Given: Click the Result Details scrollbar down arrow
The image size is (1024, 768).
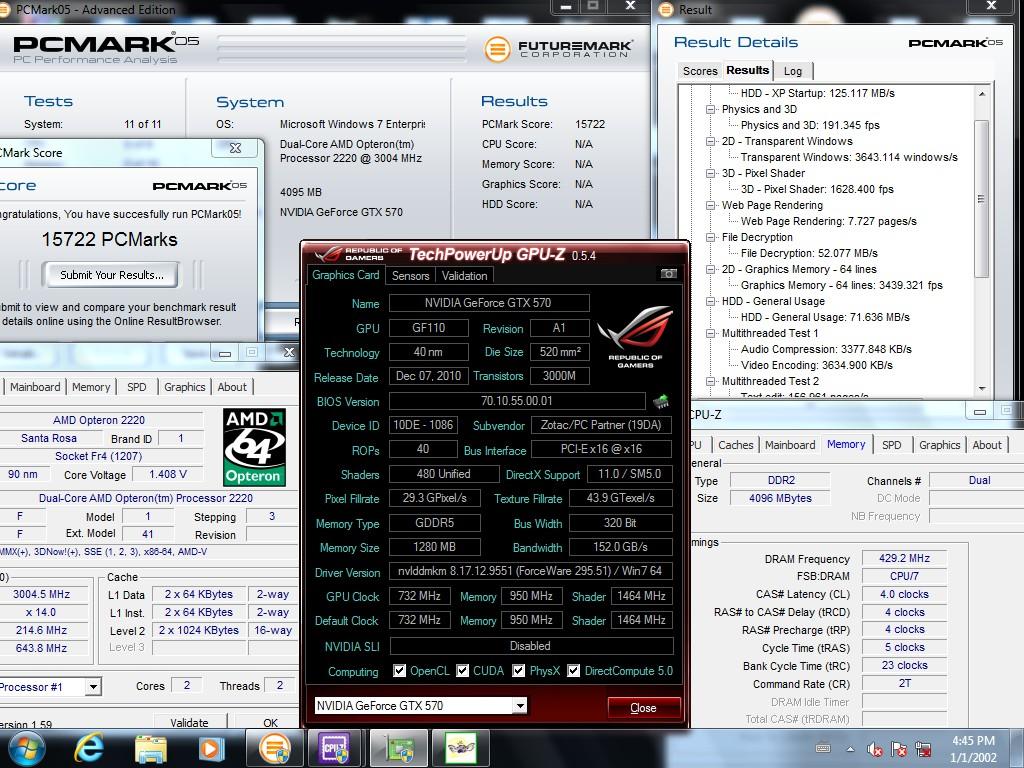Looking at the screenshot, I should pos(982,389).
